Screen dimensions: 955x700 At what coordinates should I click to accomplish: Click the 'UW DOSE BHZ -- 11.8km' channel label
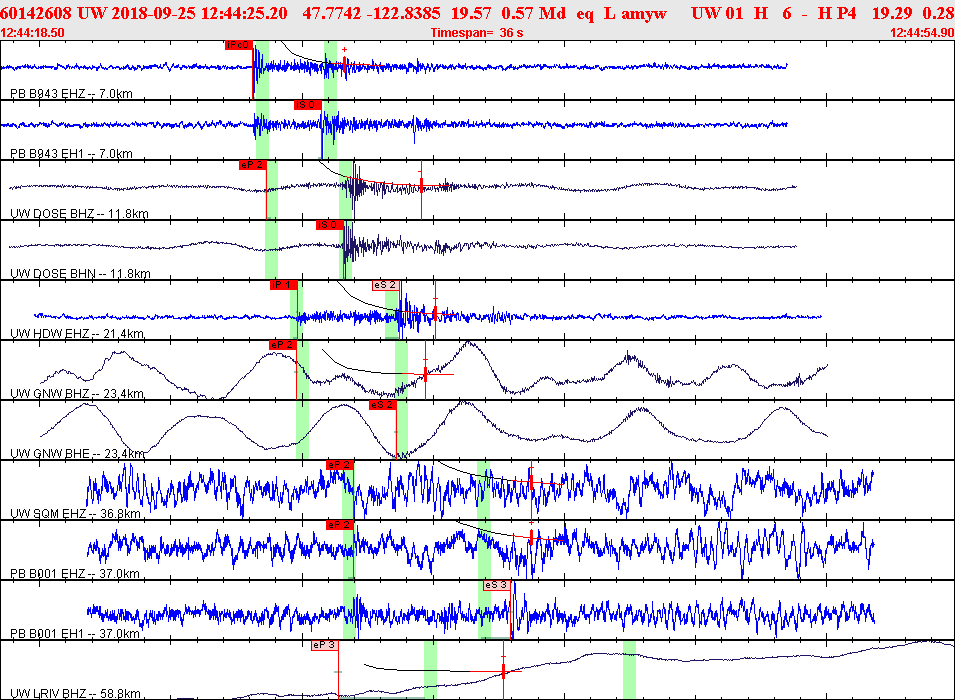click(x=79, y=213)
